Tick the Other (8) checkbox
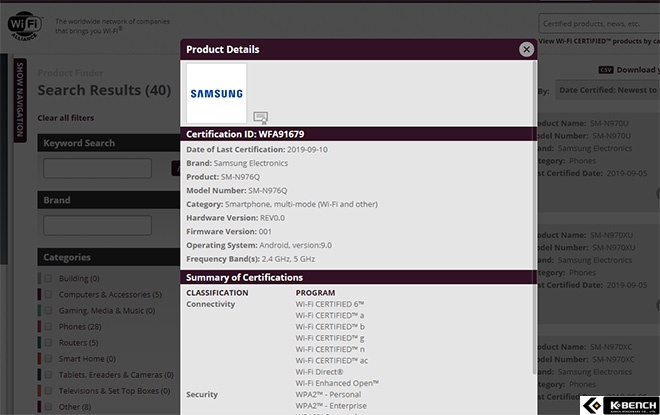The width and height of the screenshot is (660, 415). pyautogui.click(x=48, y=407)
